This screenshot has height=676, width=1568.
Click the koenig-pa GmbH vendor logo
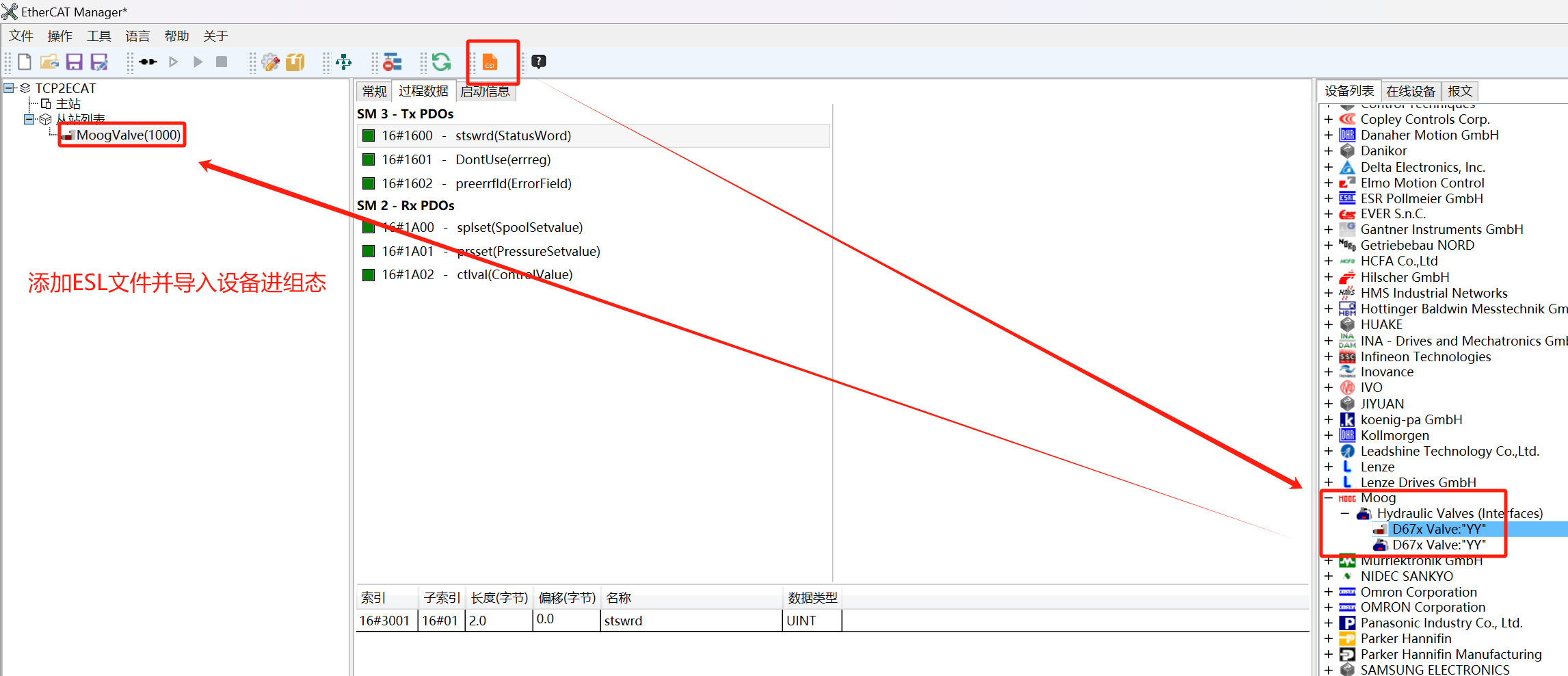point(1347,419)
